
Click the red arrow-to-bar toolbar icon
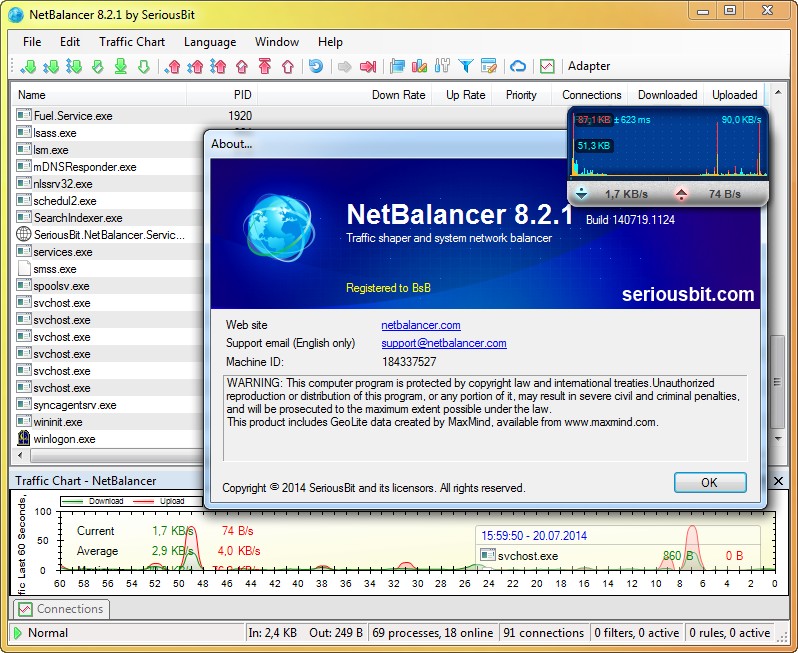click(368, 67)
